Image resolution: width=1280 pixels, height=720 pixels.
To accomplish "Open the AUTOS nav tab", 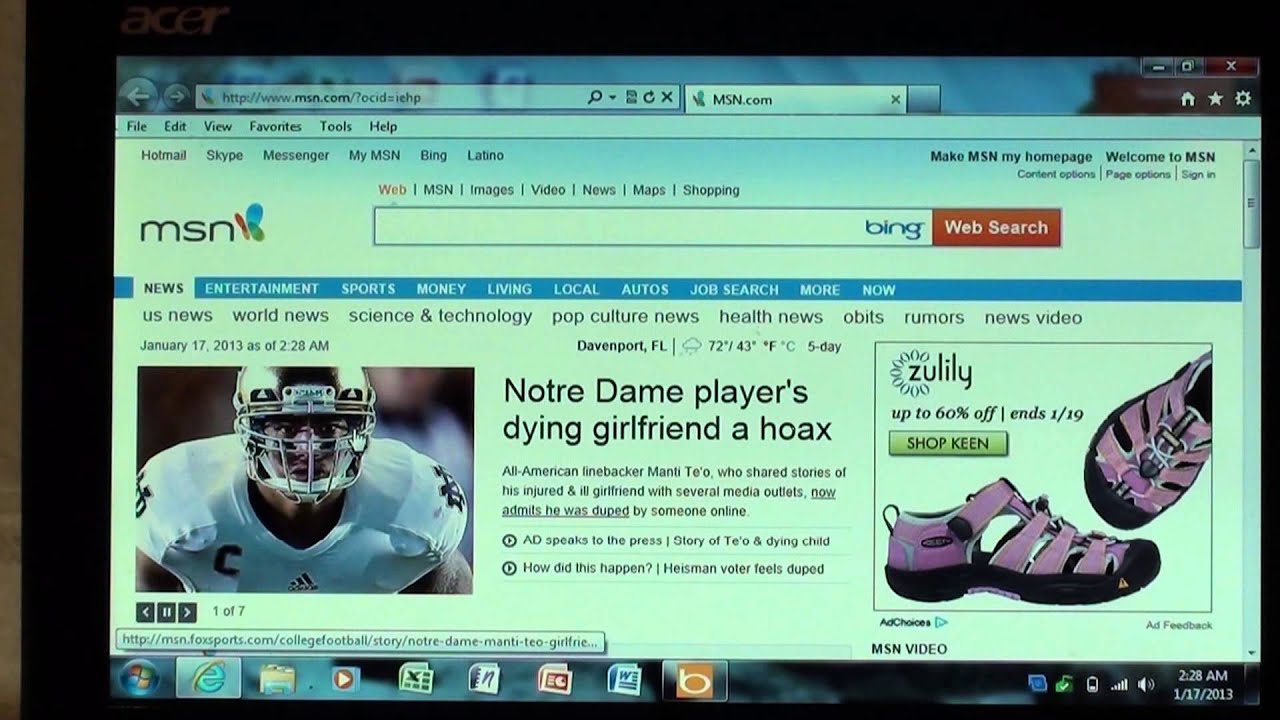I will [x=645, y=289].
